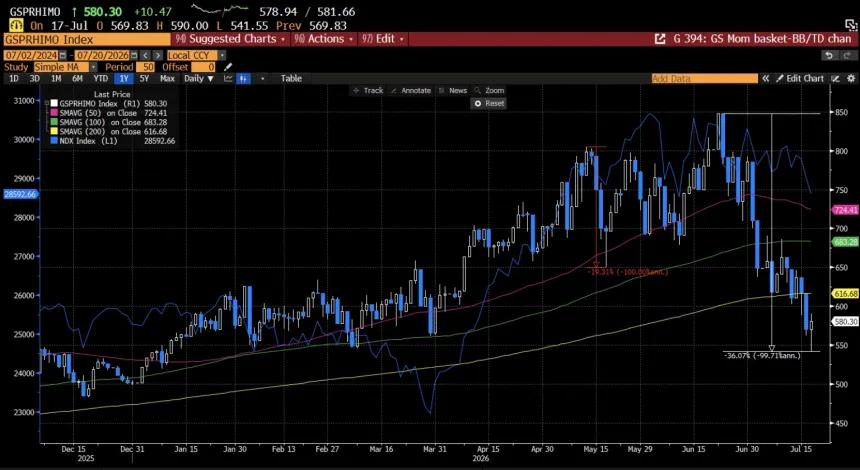Set range to YTD
The width and height of the screenshot is (860, 470).
100,78
